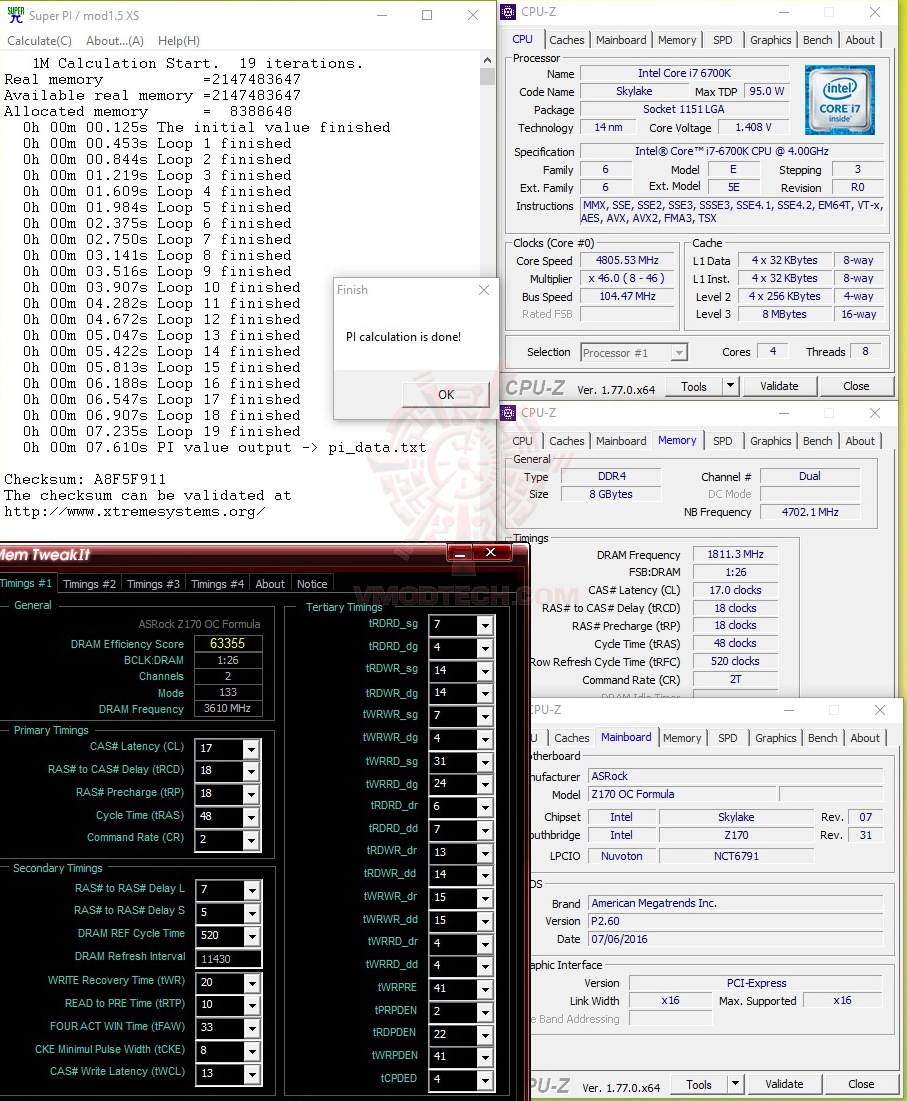Click Close in the bottom CPU-Z window
The image size is (907, 1101).
click(861, 1084)
